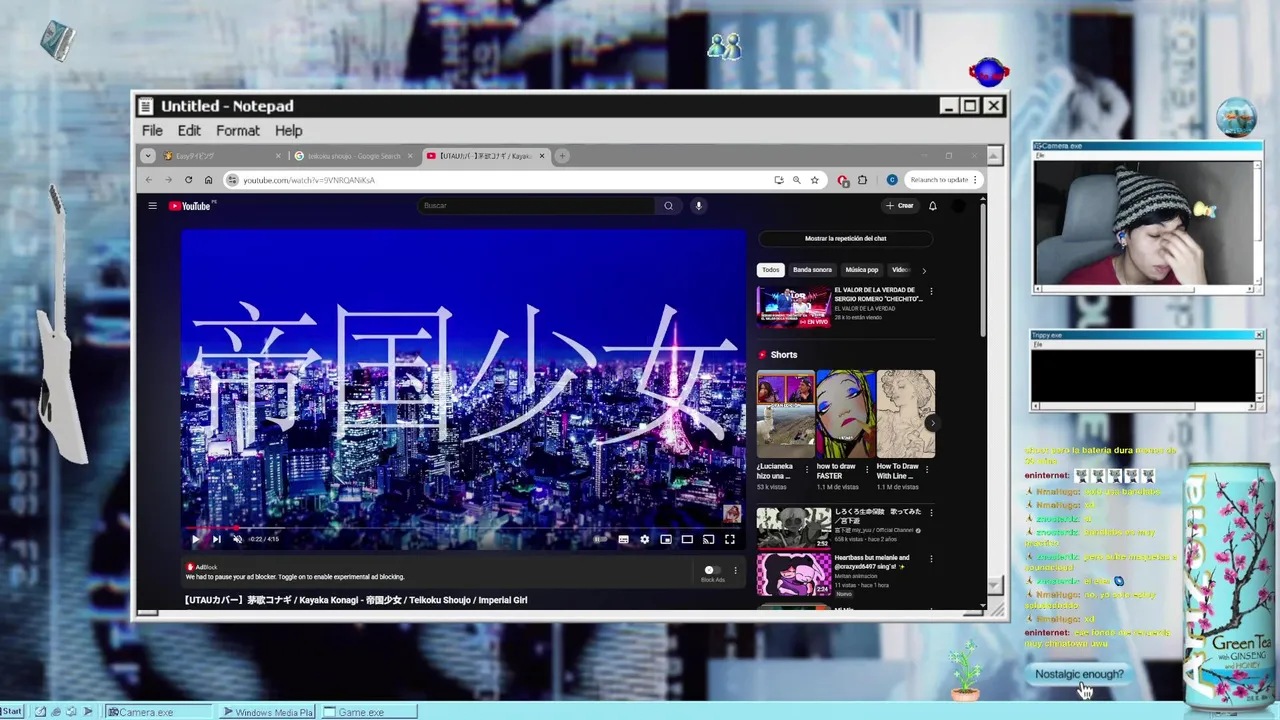Image resolution: width=1280 pixels, height=720 pixels.
Task: Open the YouTube account avatar menu
Action: (x=958, y=206)
